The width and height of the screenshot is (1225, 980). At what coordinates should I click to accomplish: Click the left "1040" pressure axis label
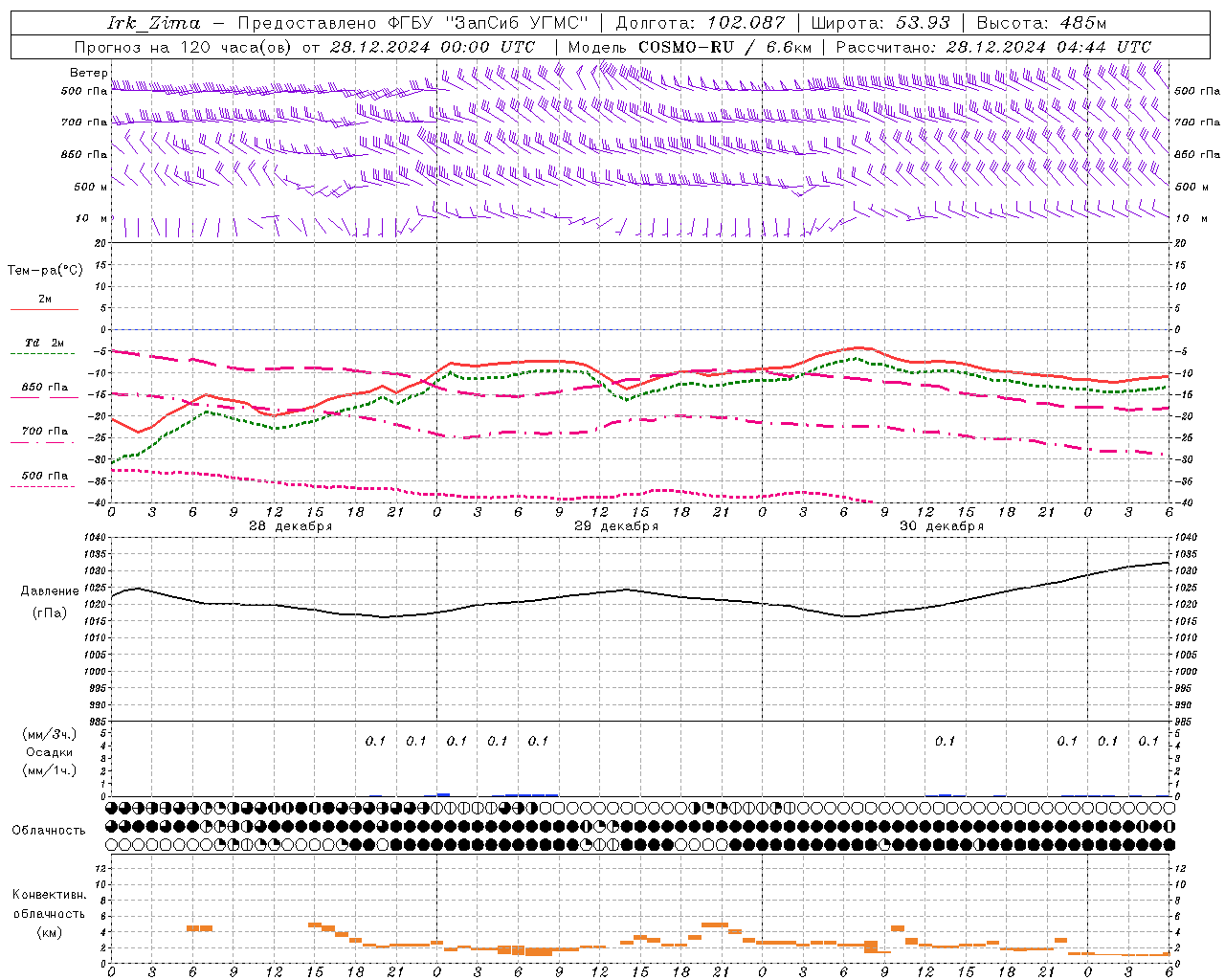pos(95,538)
